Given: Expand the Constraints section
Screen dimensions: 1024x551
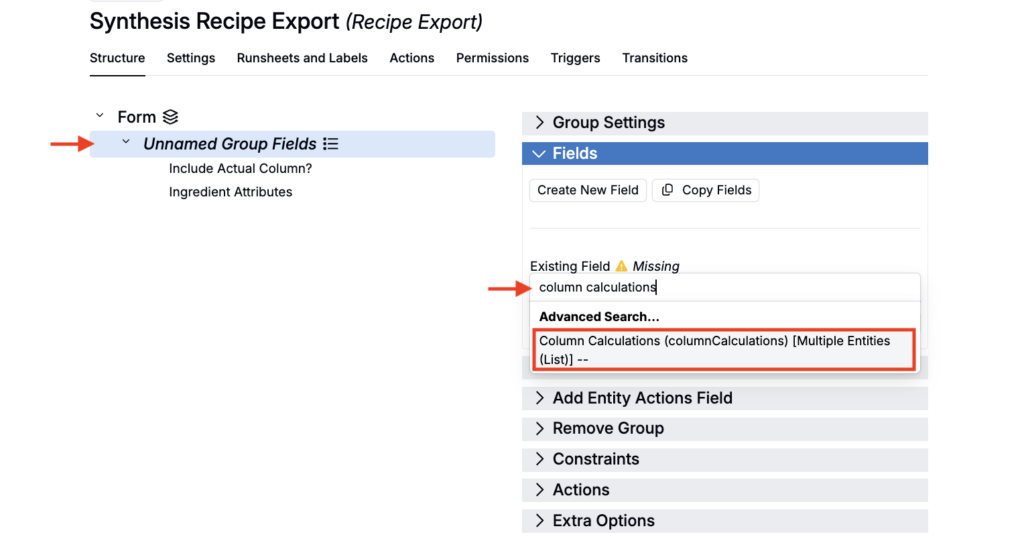Looking at the screenshot, I should [540, 459].
